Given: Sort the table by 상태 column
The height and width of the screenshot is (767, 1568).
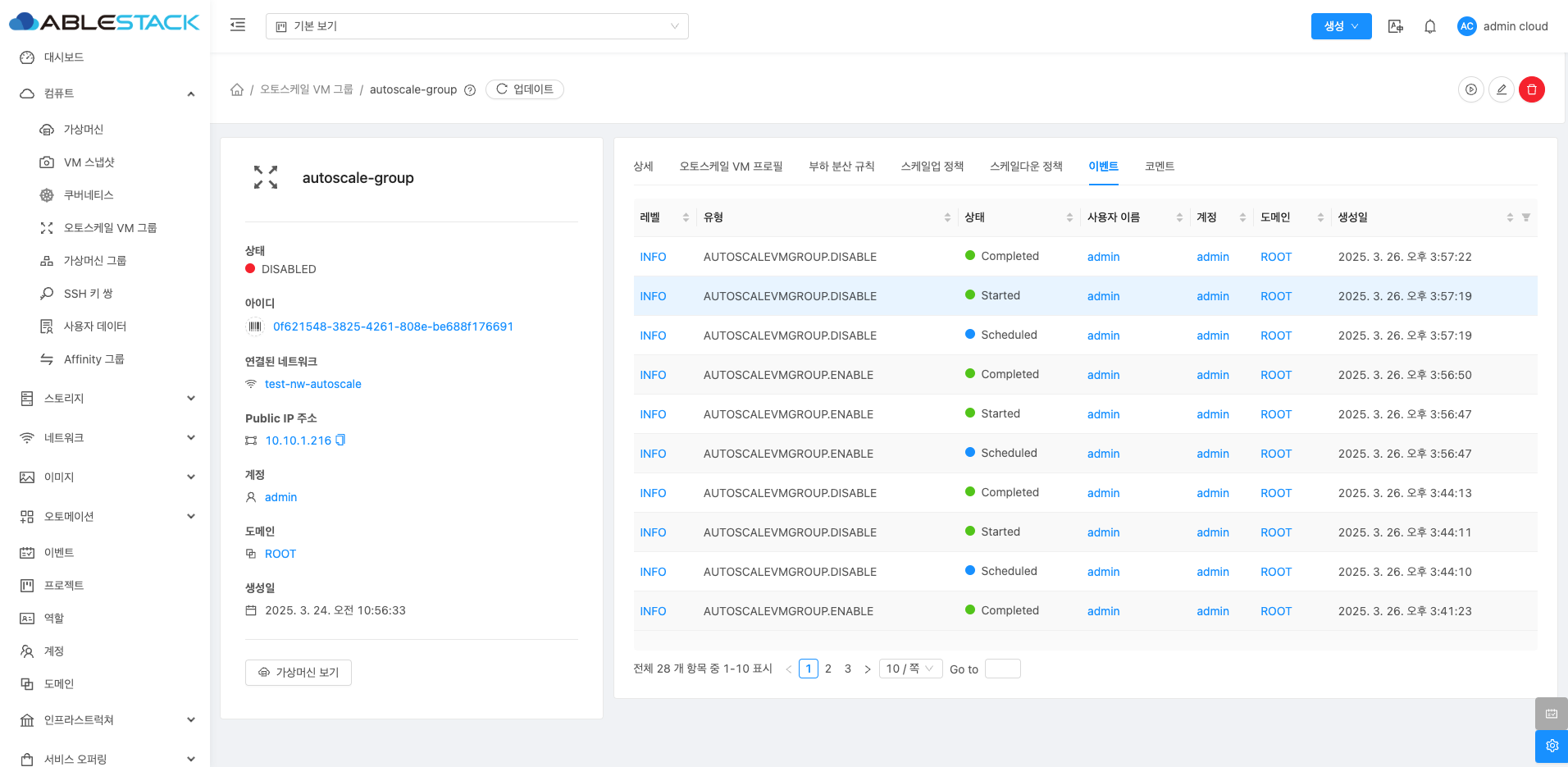Looking at the screenshot, I should pos(1069,217).
